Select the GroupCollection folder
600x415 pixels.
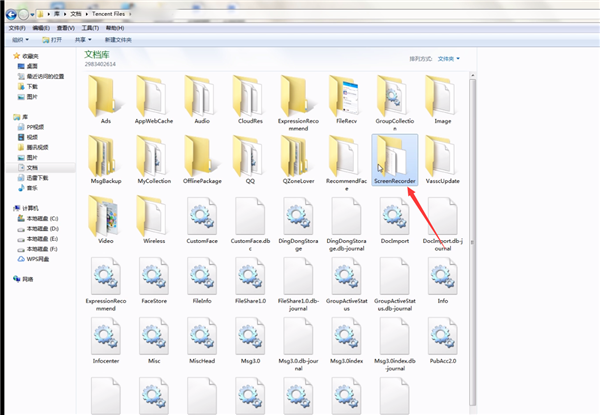point(395,103)
